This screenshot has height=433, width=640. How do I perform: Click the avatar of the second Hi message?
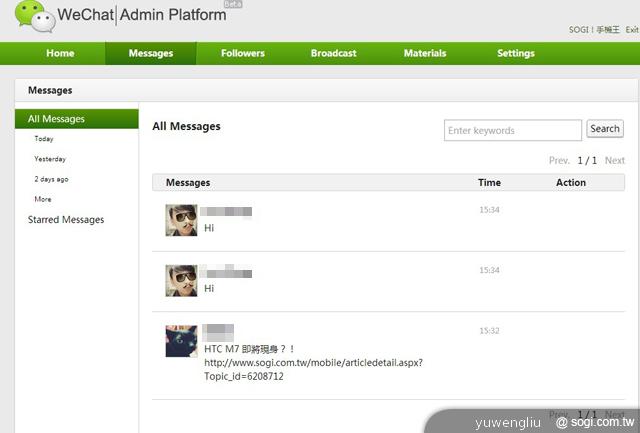(181, 281)
